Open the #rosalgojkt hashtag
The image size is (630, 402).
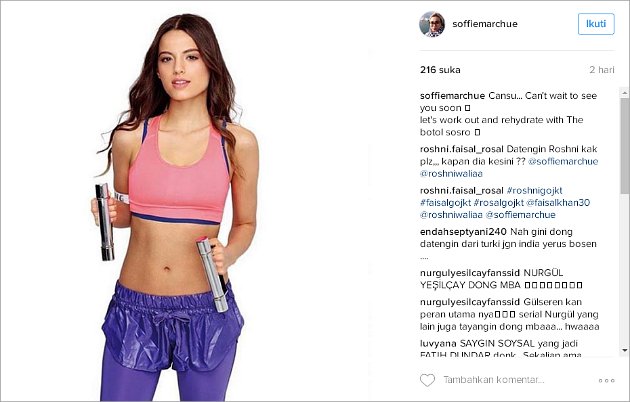point(498,203)
